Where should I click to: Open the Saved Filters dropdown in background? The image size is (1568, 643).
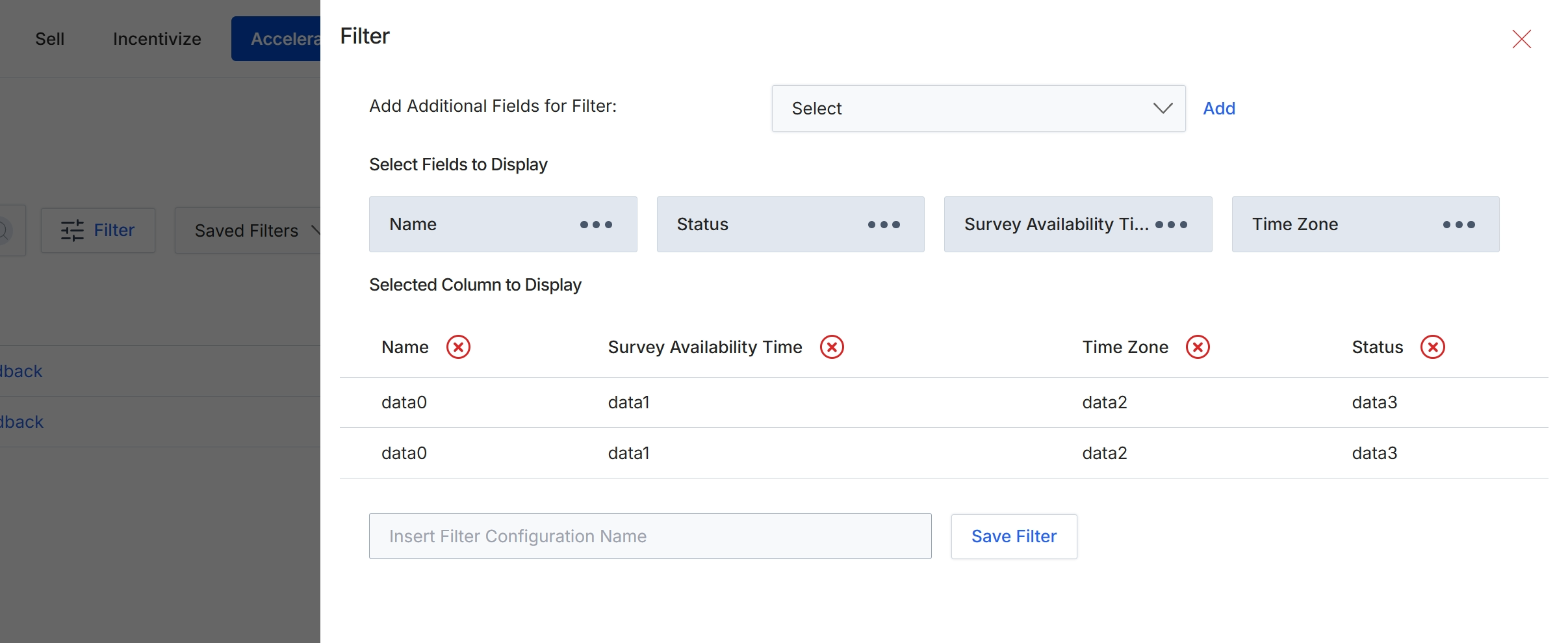coord(248,230)
